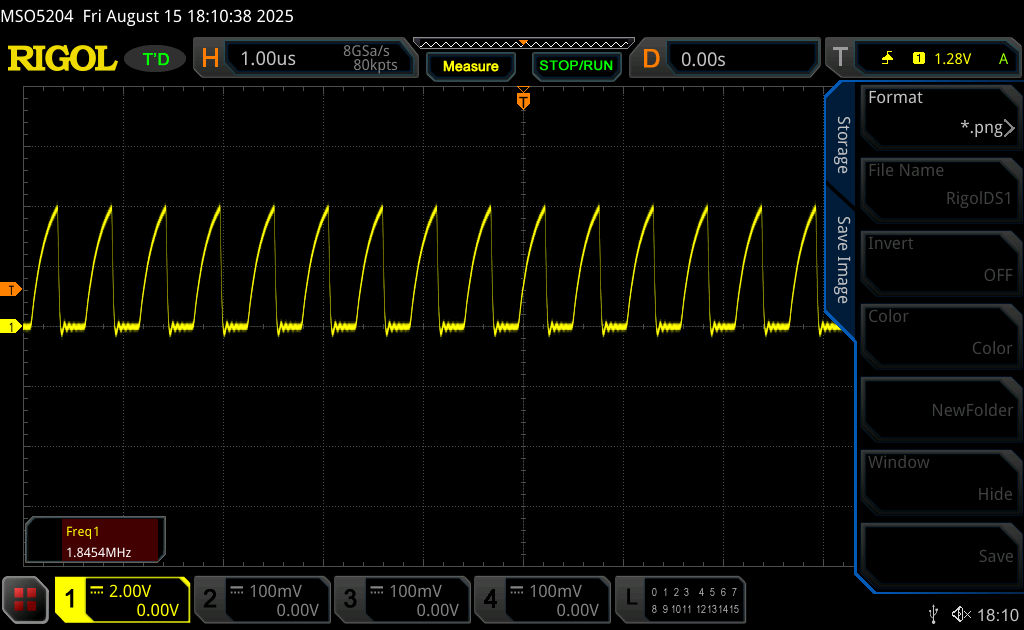Image resolution: width=1024 pixels, height=630 pixels.
Task: Open the Color option menu
Action: tap(938, 332)
